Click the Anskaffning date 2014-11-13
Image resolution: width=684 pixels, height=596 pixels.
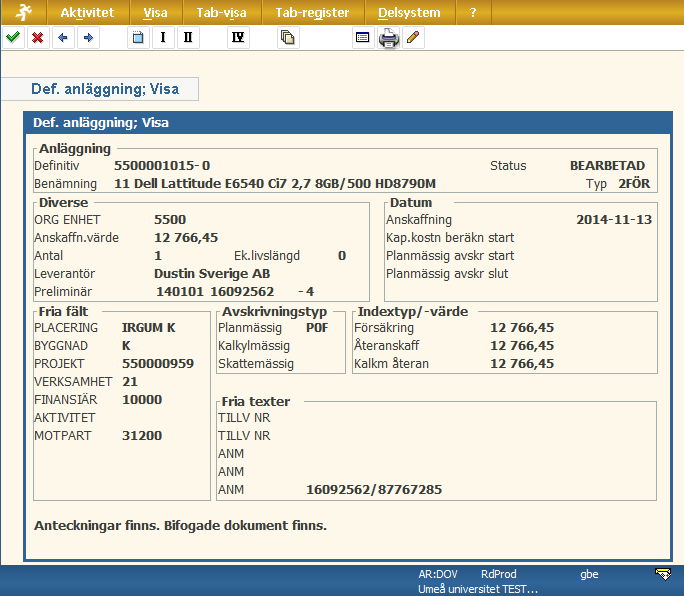point(614,219)
